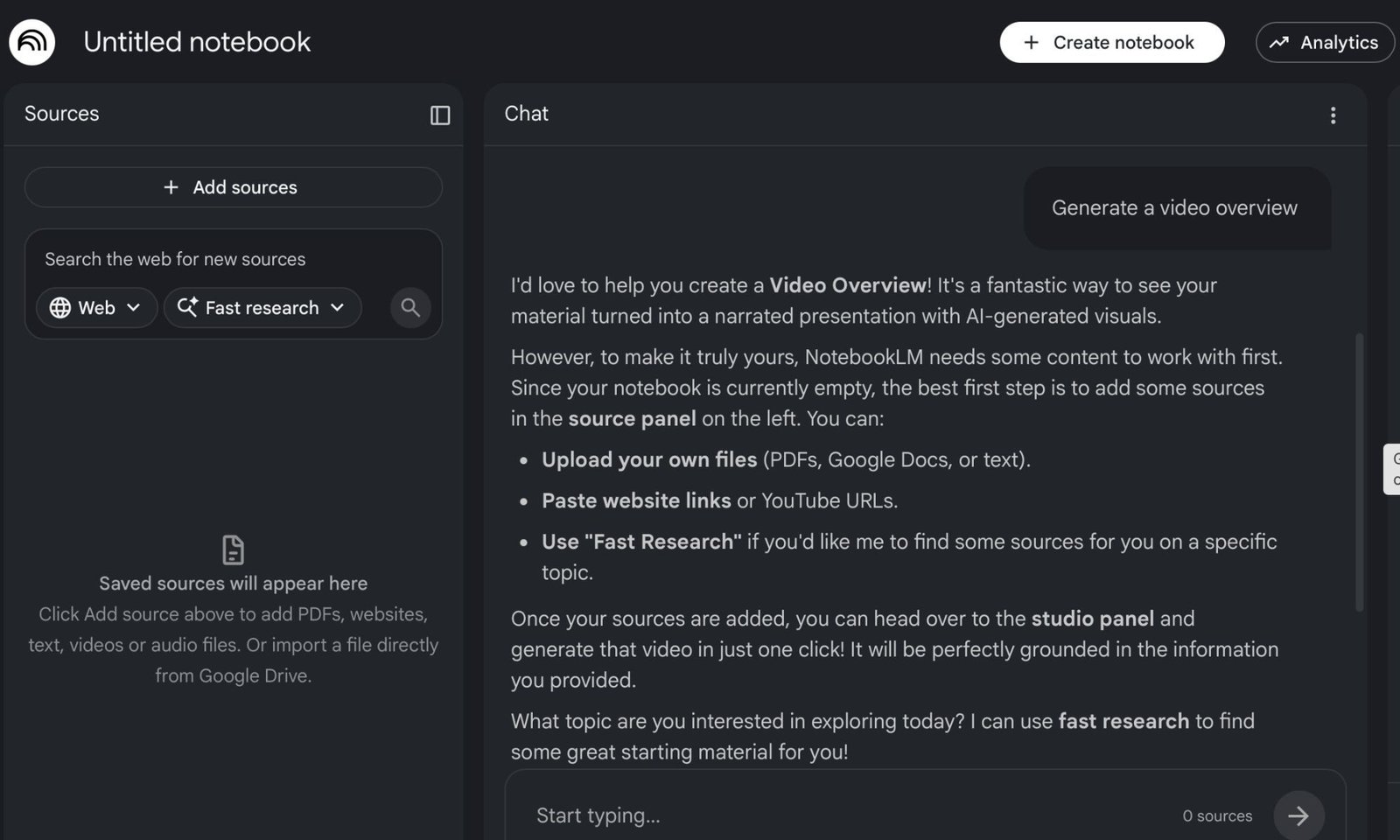Click the chat vertical scrollbar
Viewport: 1400px width, 840px height.
coord(1359,472)
